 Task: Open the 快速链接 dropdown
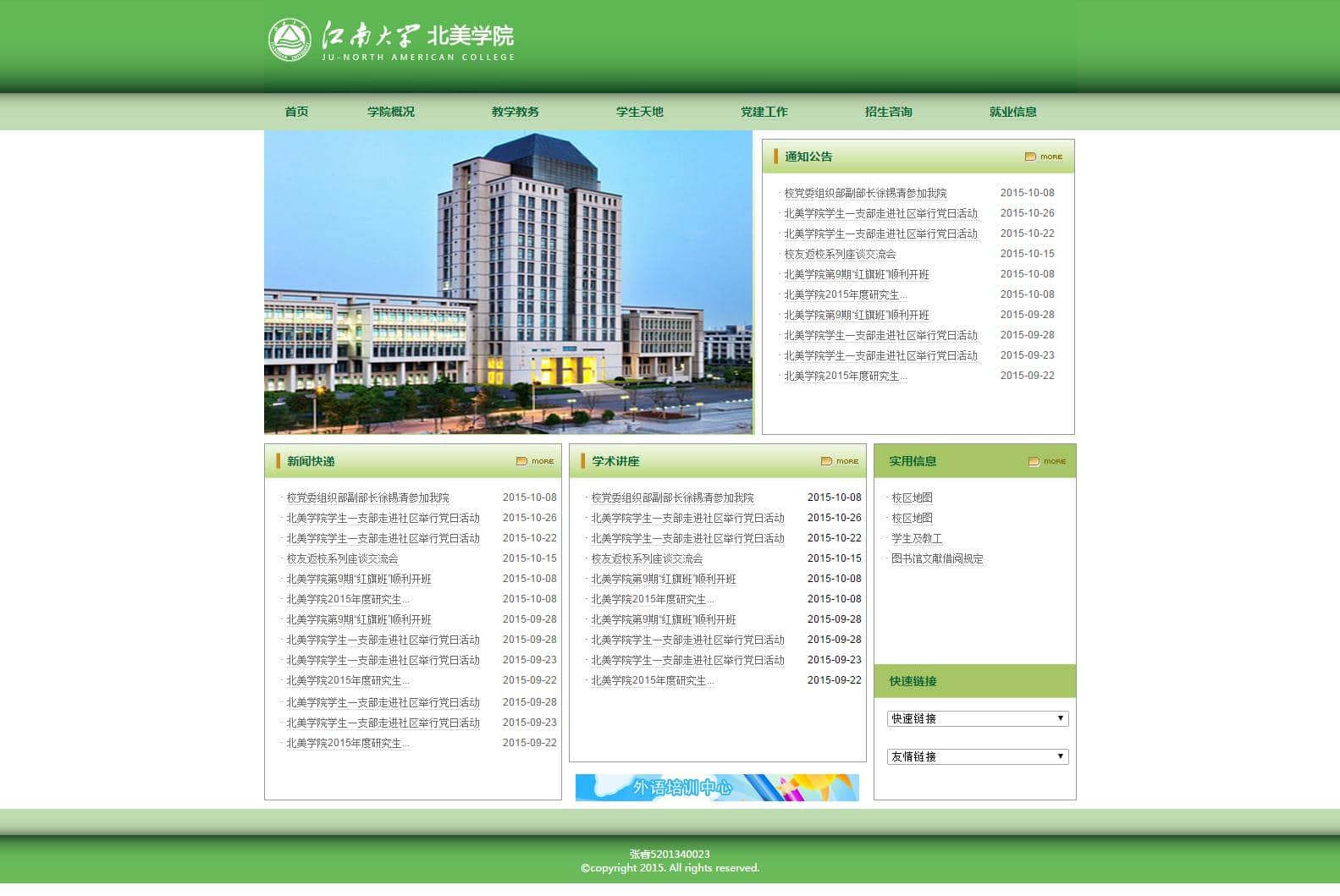(977, 718)
